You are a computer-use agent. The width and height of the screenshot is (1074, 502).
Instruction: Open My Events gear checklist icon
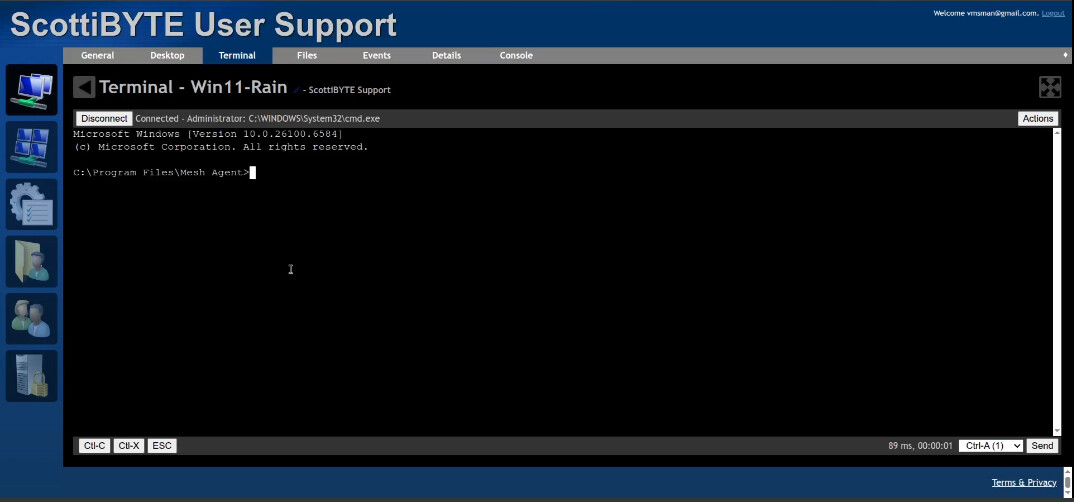click(31, 204)
